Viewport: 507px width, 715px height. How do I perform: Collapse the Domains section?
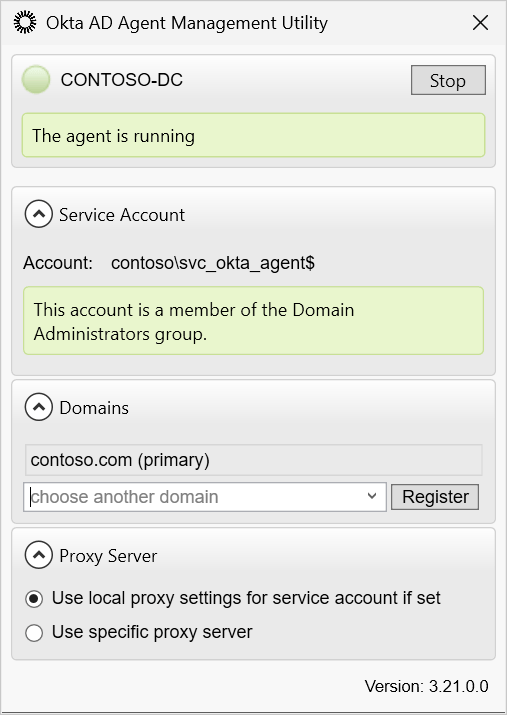39,407
